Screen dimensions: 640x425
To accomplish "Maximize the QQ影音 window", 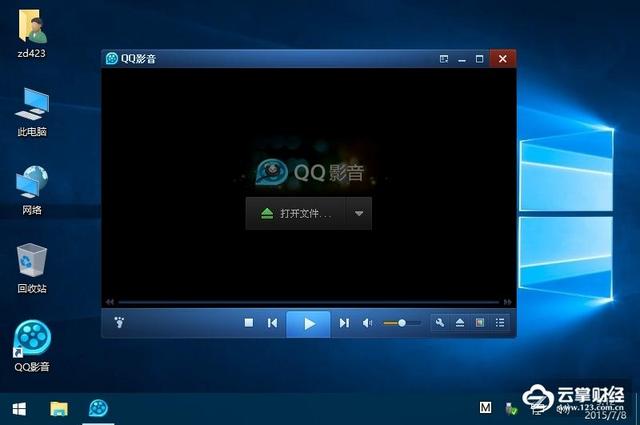I will tap(480, 59).
